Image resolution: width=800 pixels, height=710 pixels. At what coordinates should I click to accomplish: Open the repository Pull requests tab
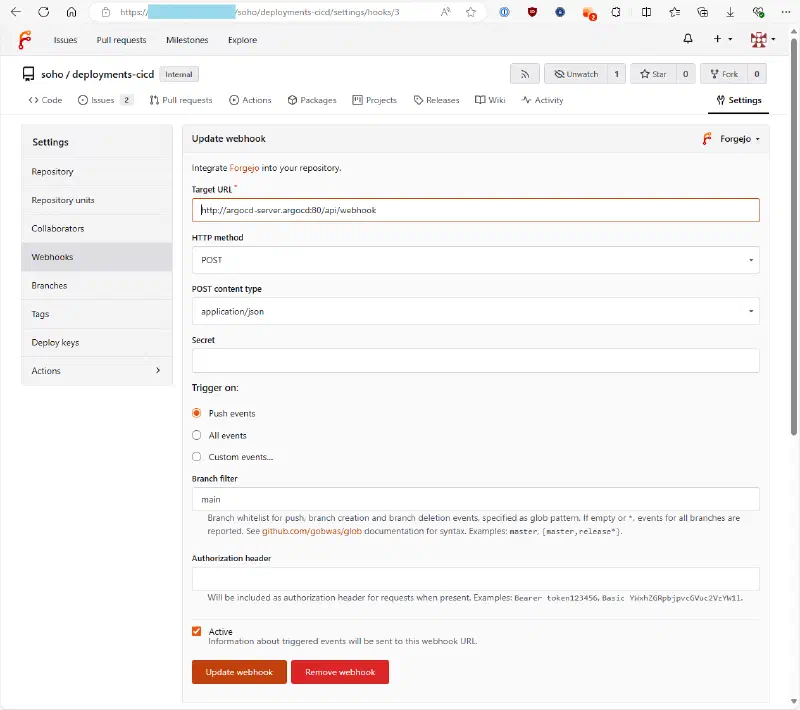181,100
